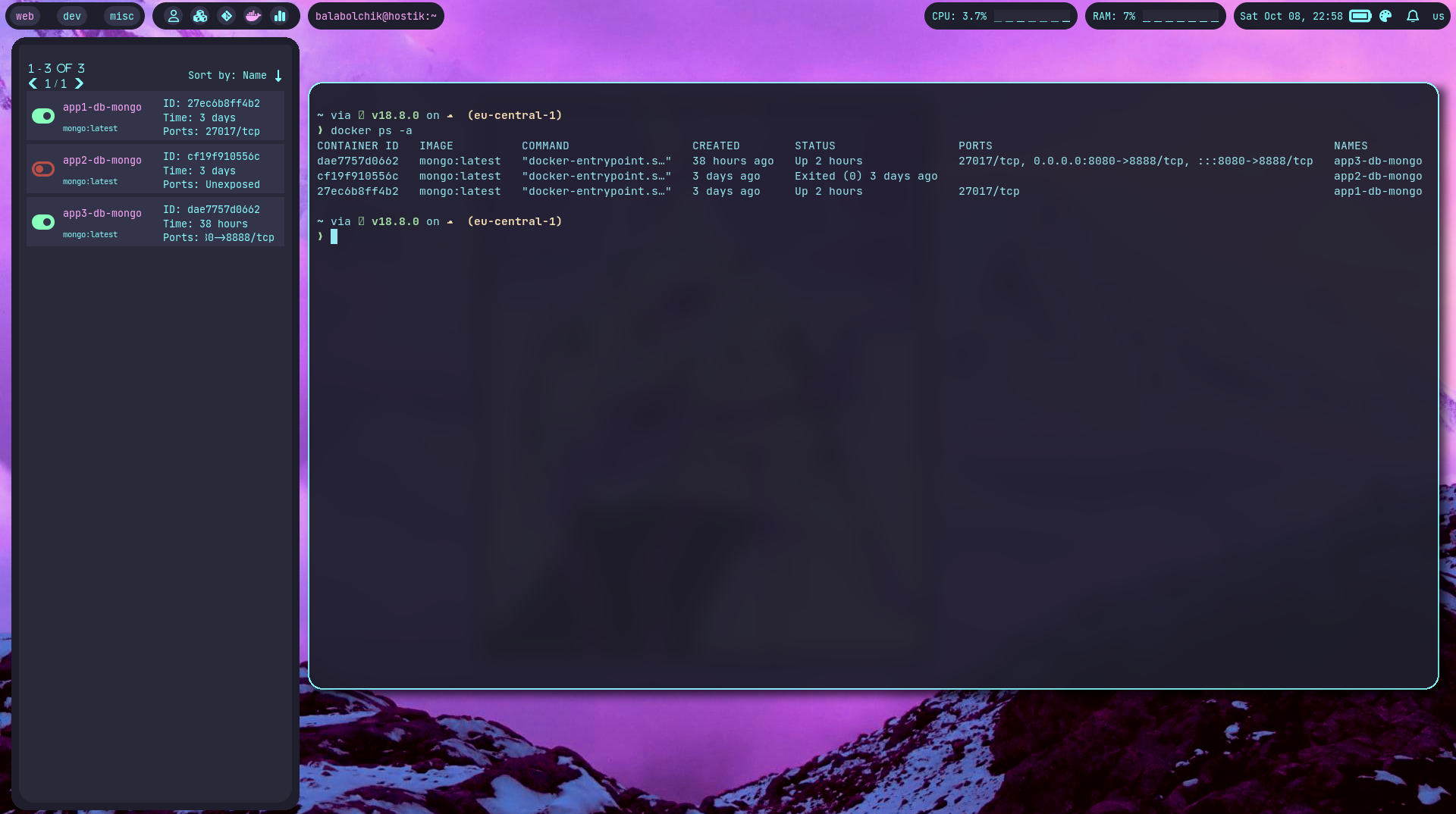Switch to the dev workspace
Screen dimensions: 1456x814
(72, 16)
